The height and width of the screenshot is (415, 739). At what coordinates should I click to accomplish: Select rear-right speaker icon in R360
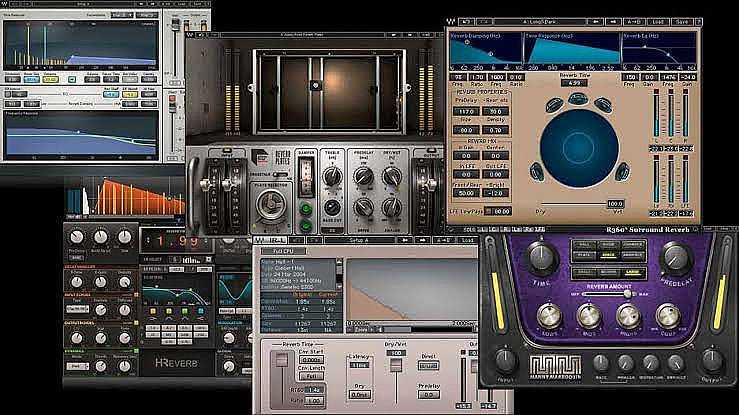pyautogui.click(x=623, y=171)
